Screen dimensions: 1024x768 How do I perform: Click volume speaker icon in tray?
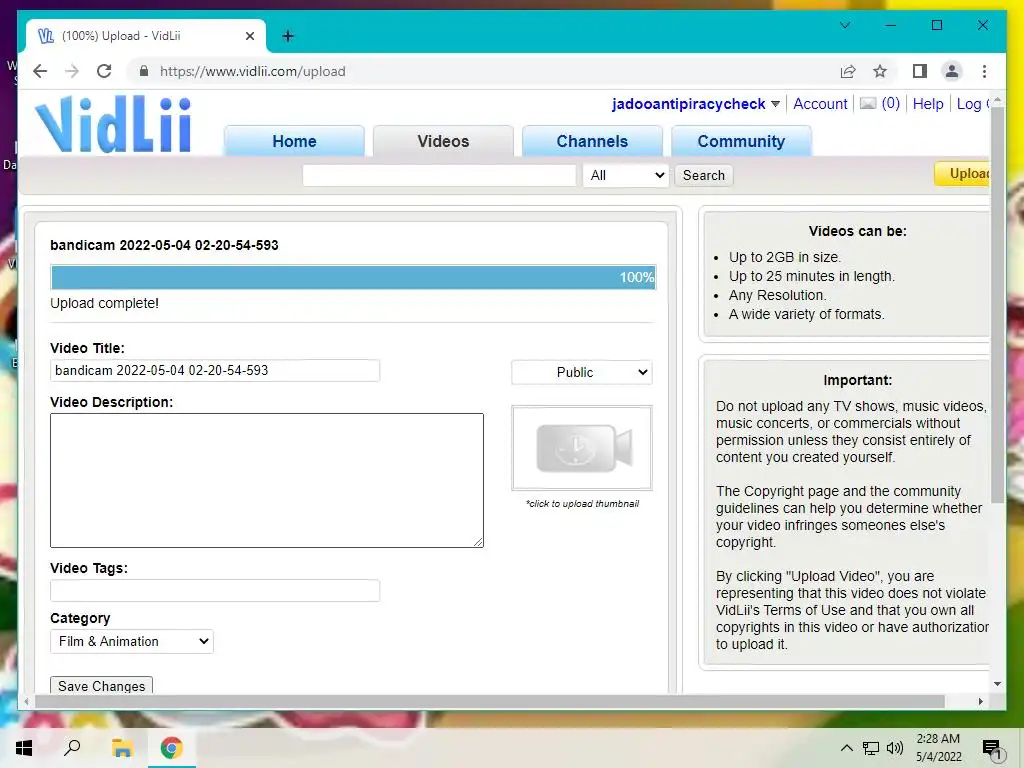(x=895, y=748)
